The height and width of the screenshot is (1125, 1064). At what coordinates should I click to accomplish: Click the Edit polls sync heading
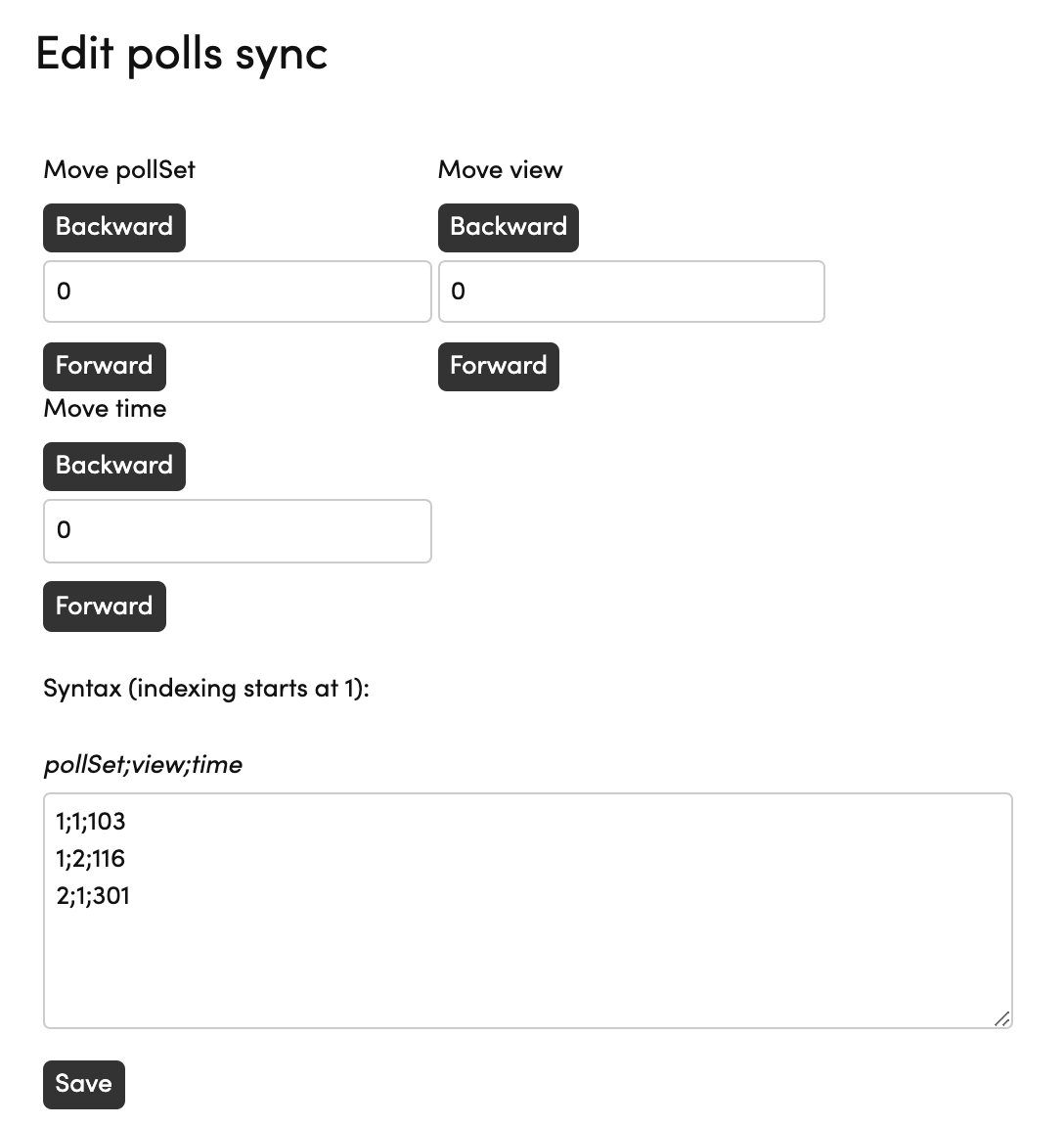tap(182, 54)
